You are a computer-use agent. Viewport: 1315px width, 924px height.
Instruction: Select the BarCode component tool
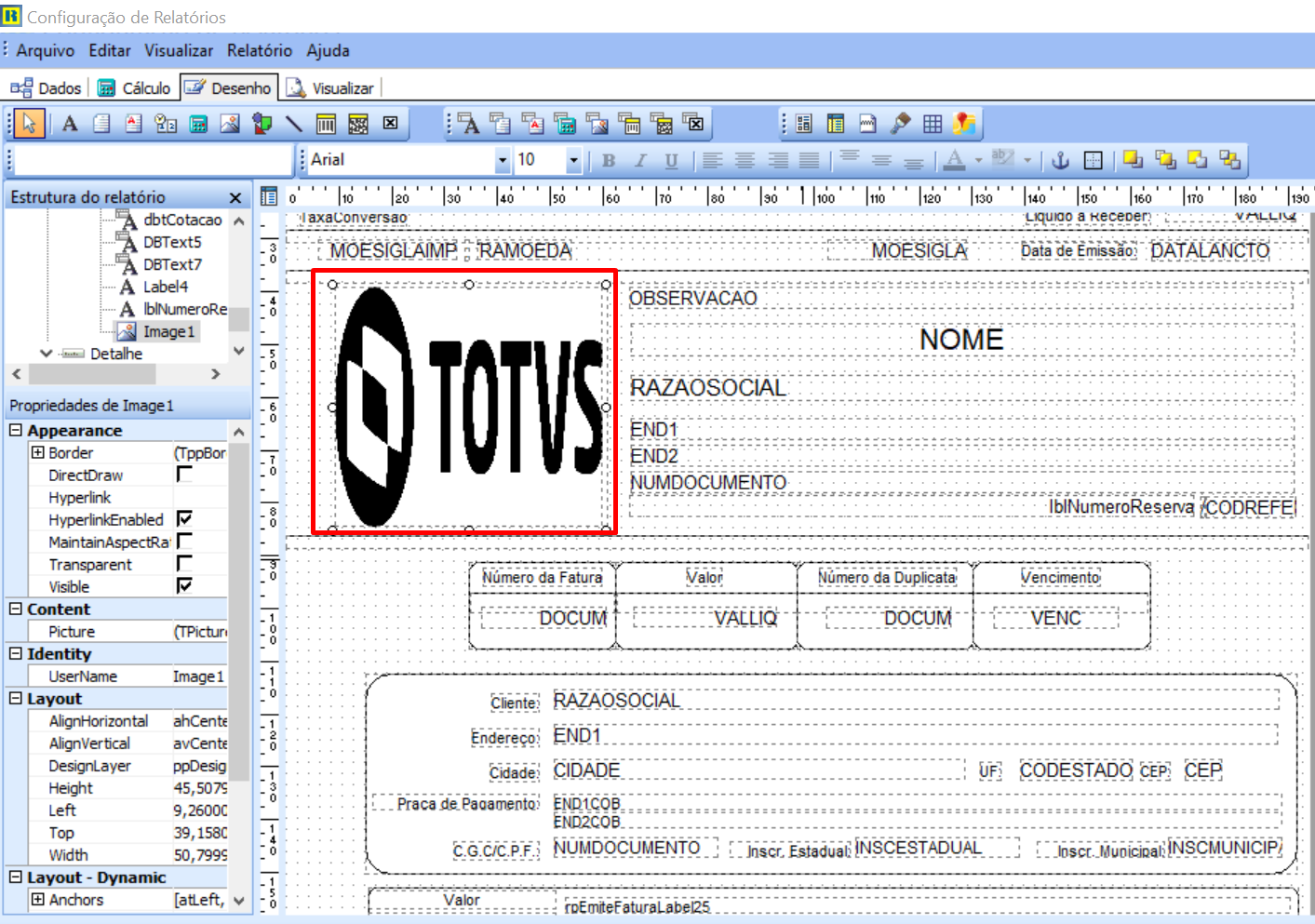pyautogui.click(x=326, y=123)
